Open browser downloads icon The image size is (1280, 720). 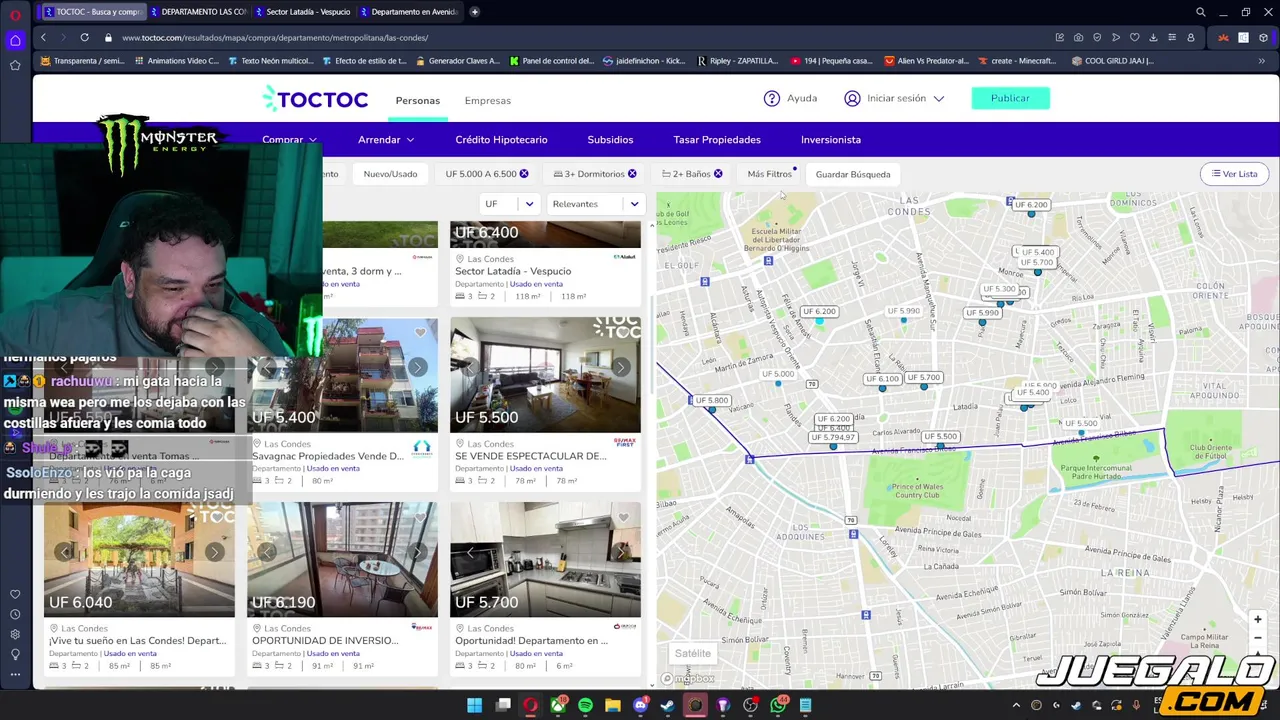tap(1153, 38)
